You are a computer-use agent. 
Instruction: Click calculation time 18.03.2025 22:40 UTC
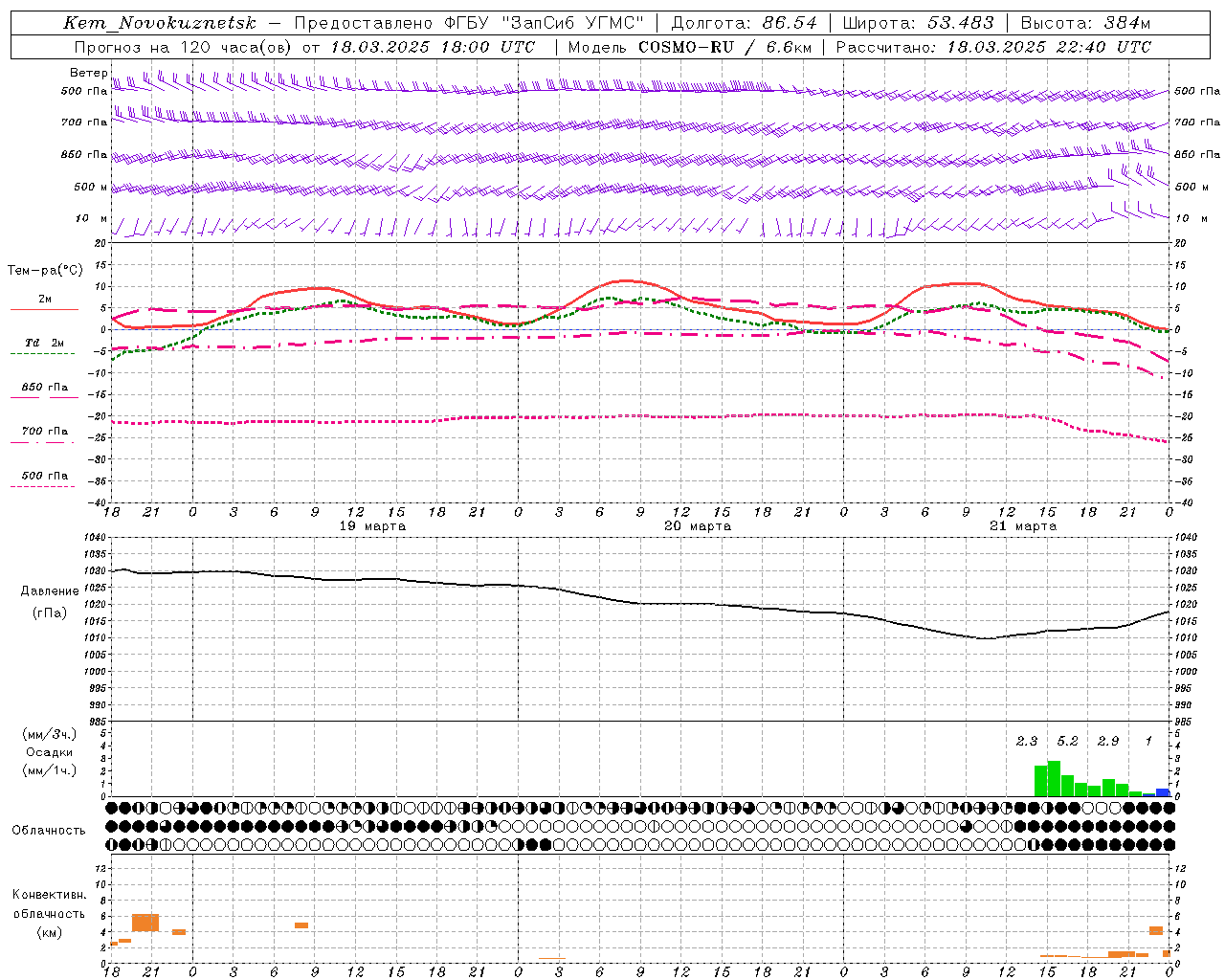tap(1049, 47)
